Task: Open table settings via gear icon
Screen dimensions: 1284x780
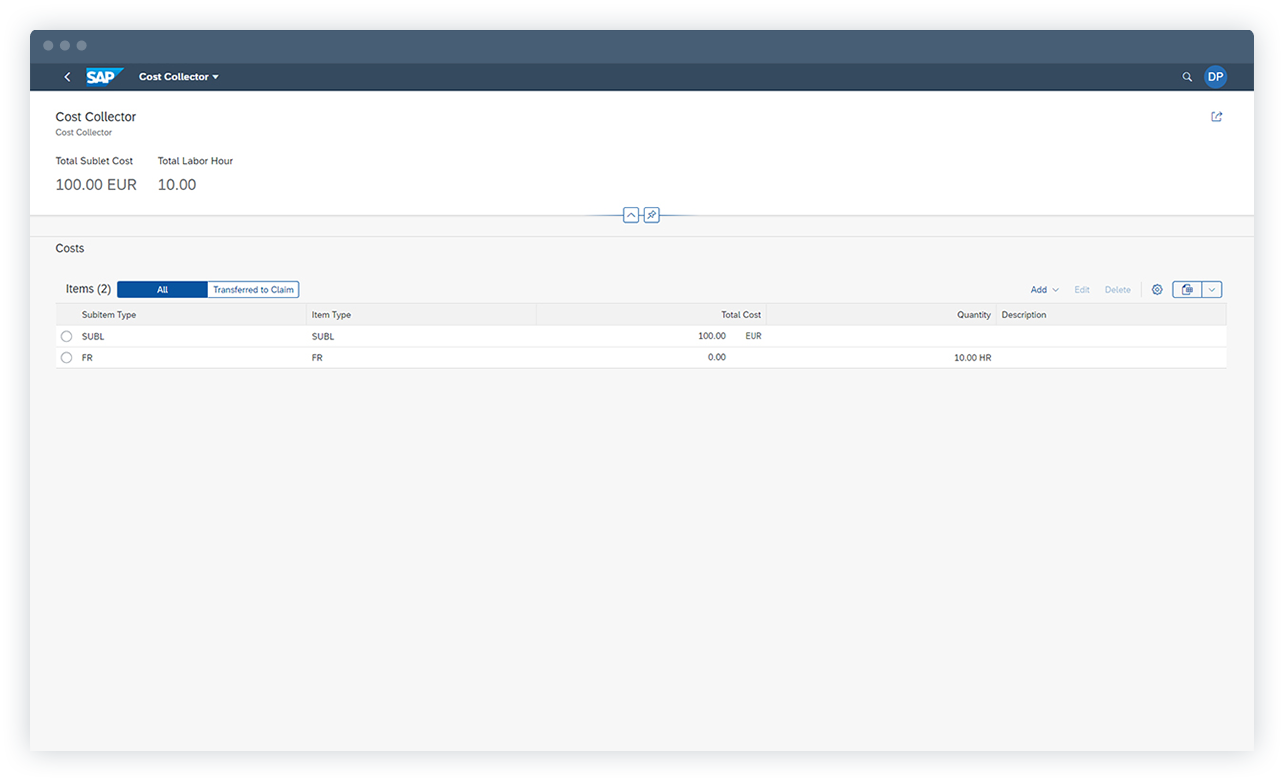Action: (1157, 289)
